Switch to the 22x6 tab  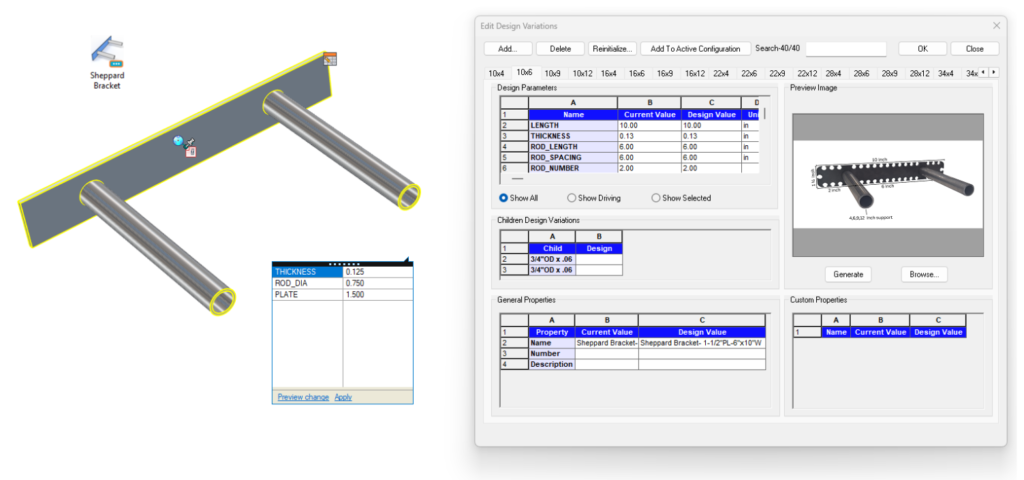tap(749, 74)
